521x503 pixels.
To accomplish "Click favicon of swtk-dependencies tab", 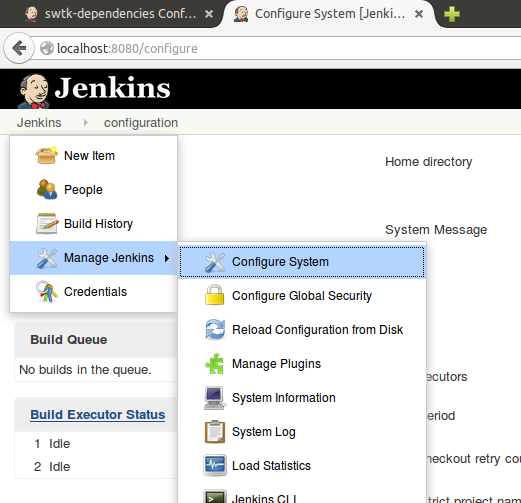I will click(31, 14).
